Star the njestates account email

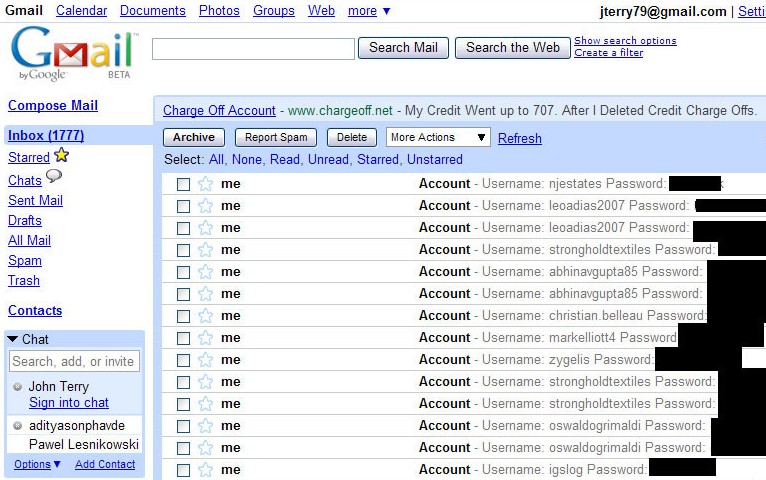(x=205, y=184)
